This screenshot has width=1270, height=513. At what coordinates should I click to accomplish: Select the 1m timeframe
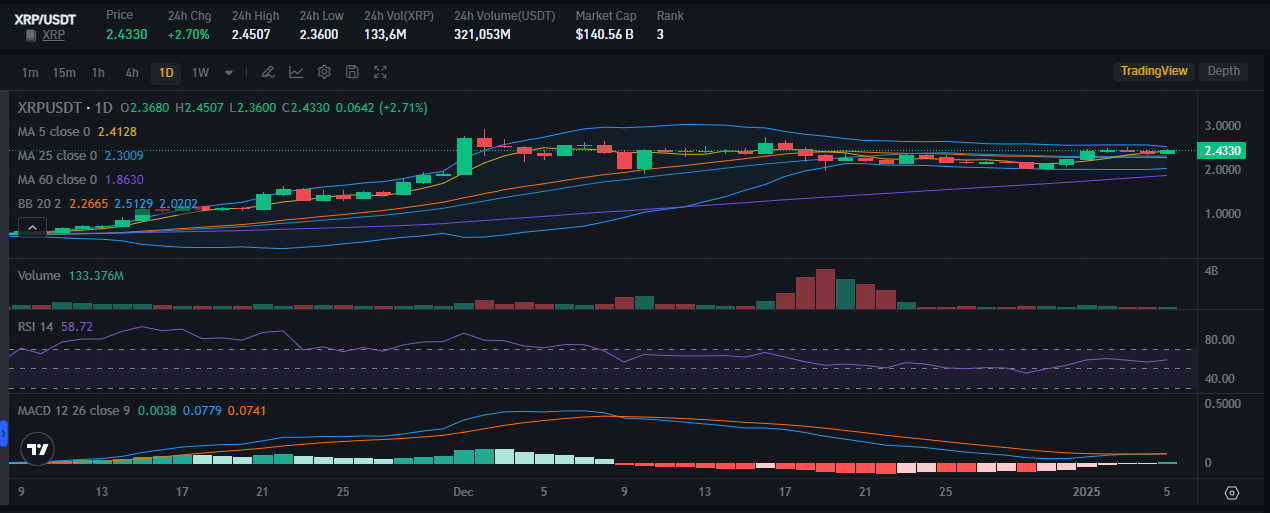pyautogui.click(x=30, y=72)
